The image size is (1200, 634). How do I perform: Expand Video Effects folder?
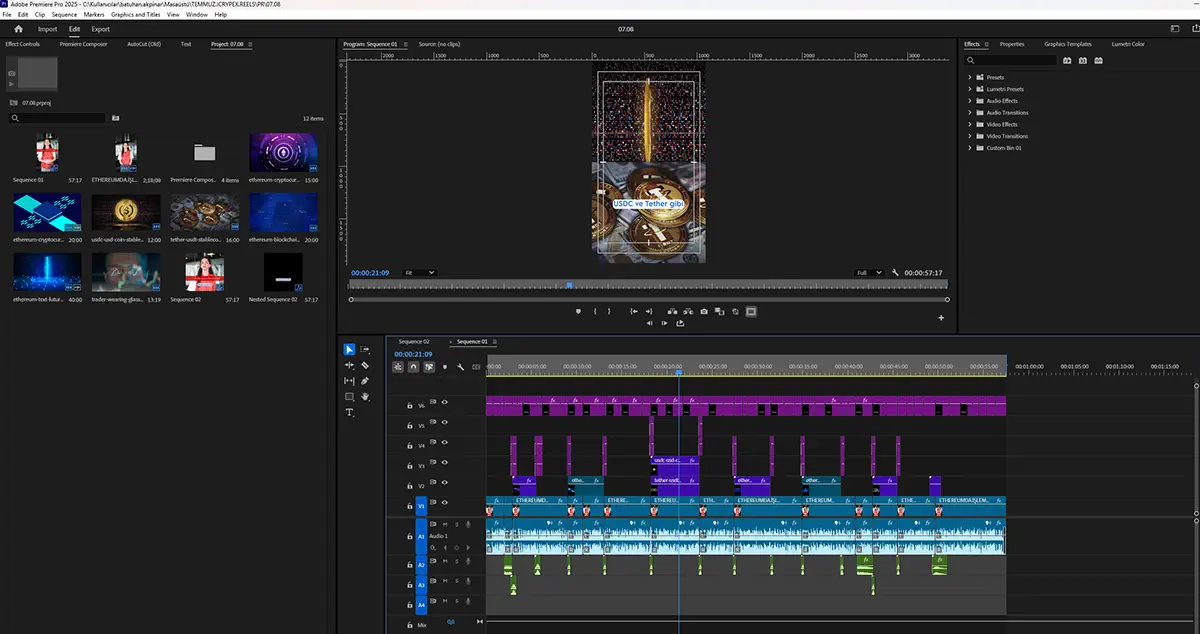coord(970,124)
